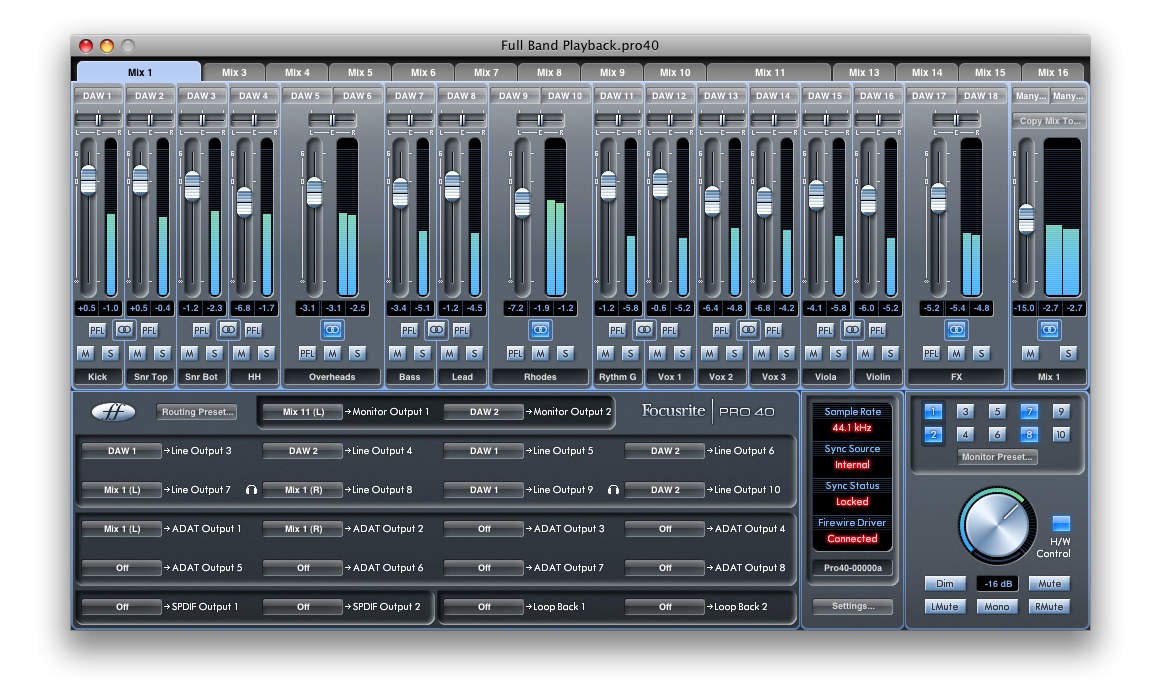The height and width of the screenshot is (699, 1166).
Task: Click the headphone icon beside Line Output 9
Action: (x=613, y=490)
